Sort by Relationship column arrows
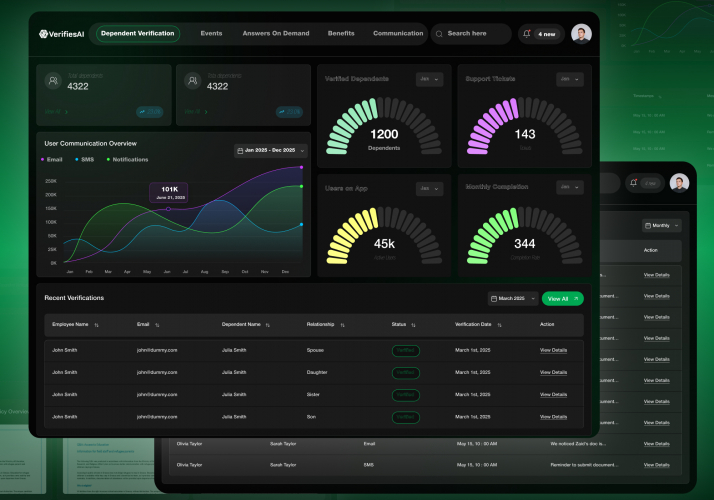714x500 pixels. coord(342,325)
